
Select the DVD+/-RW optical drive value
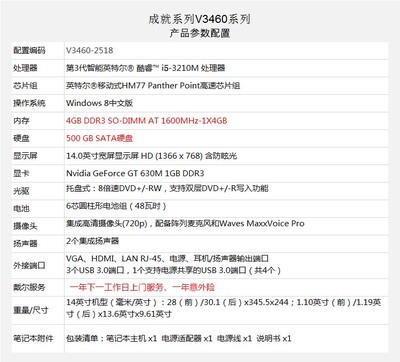tap(167, 188)
